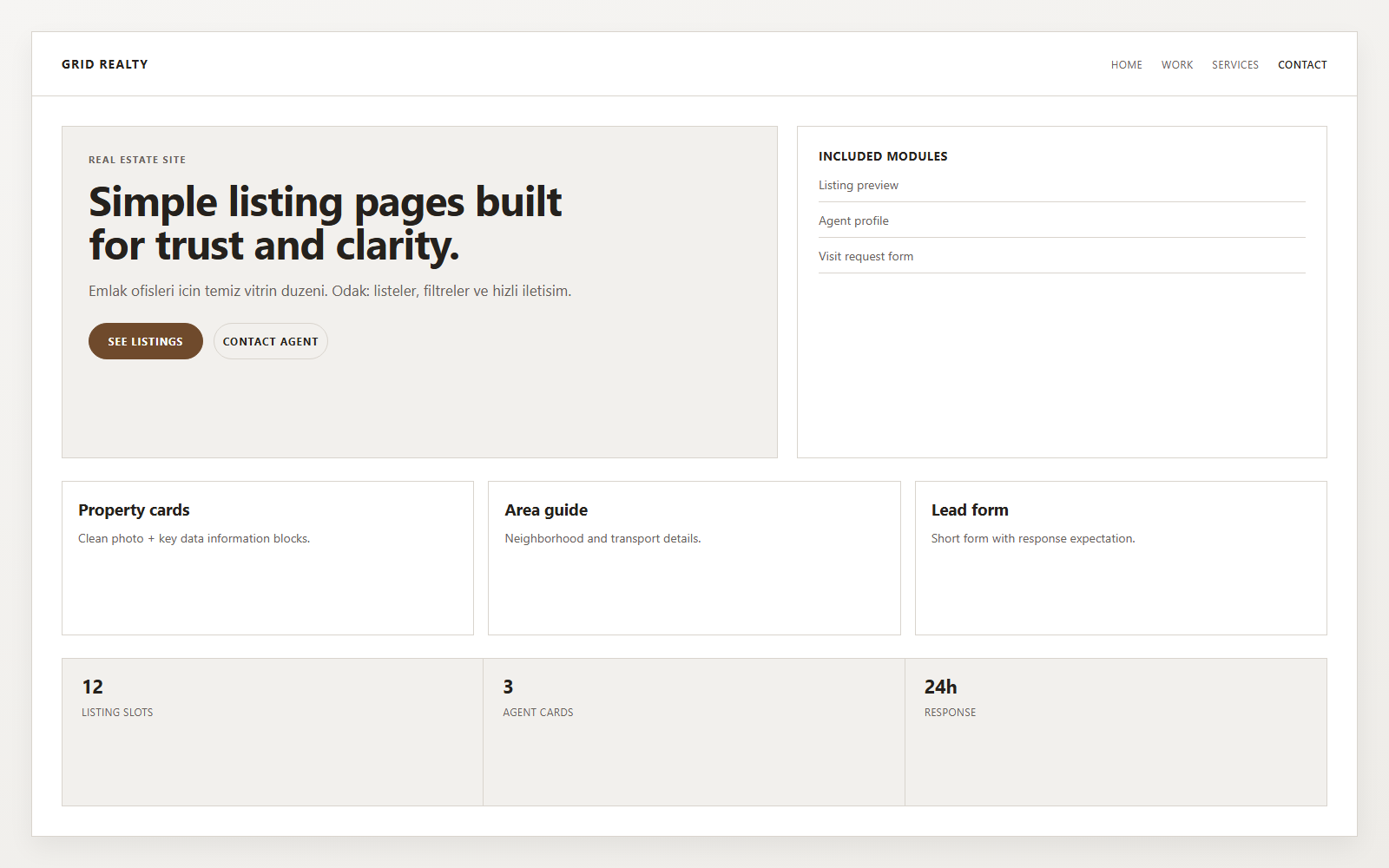1389x868 pixels.
Task: Click the SEE LISTINGS button
Action: (145, 341)
